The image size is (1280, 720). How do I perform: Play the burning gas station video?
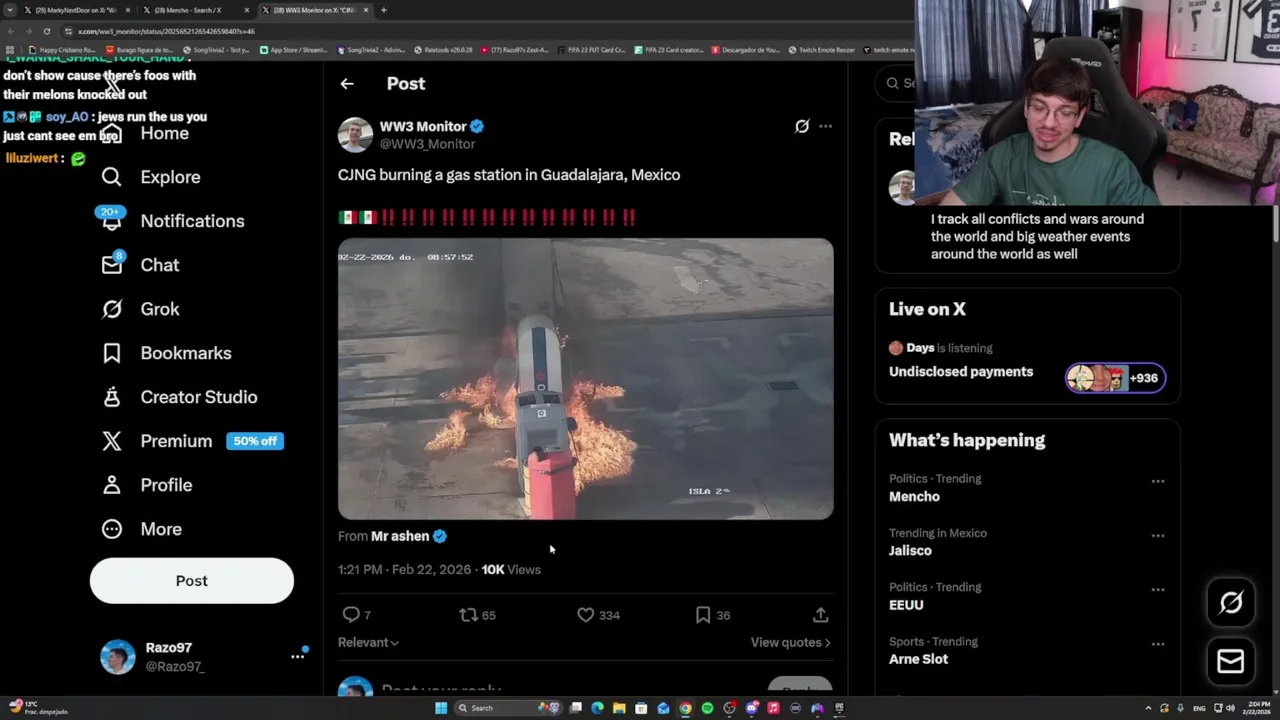pos(585,379)
